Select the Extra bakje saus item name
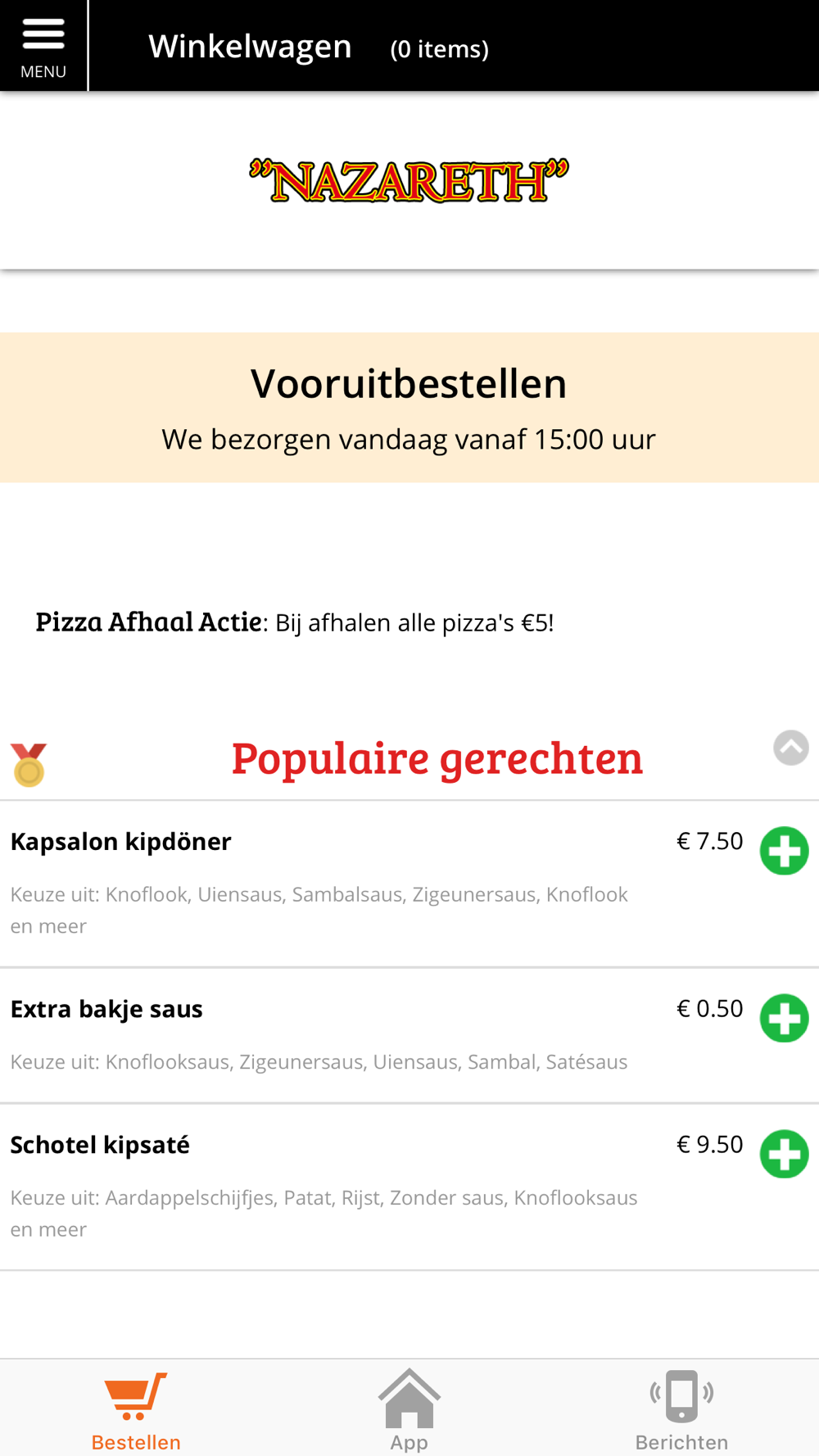The width and height of the screenshot is (819, 1456). (106, 1009)
